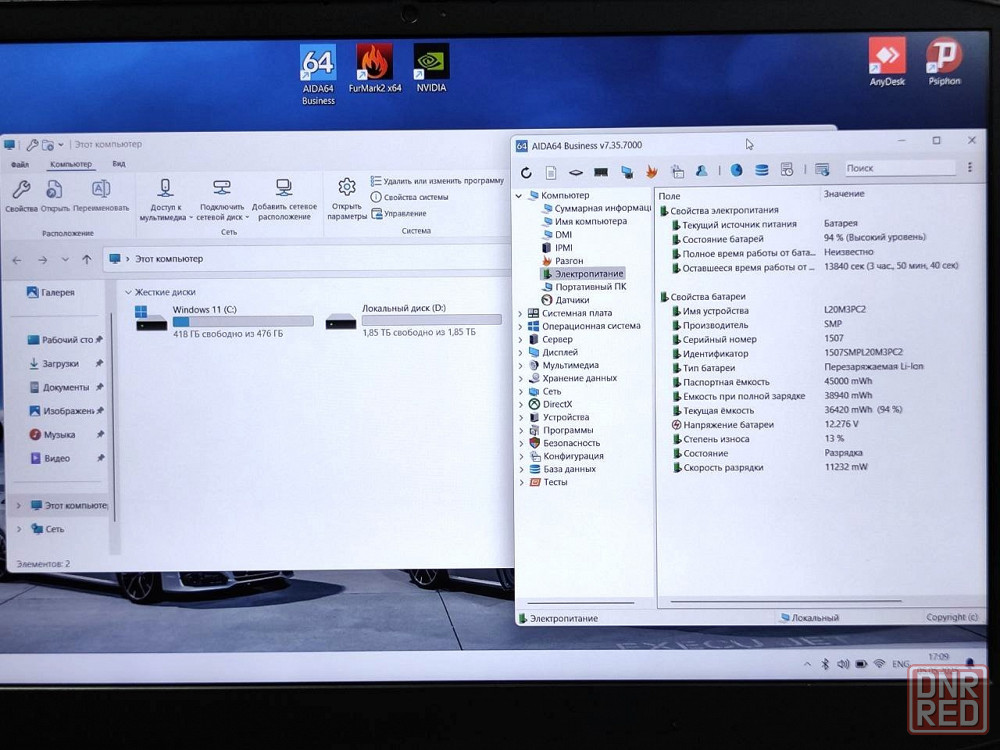This screenshot has width=1000, height=750.
Task: Select Датчики in AIDA64 tree
Action: pyautogui.click(x=565, y=300)
